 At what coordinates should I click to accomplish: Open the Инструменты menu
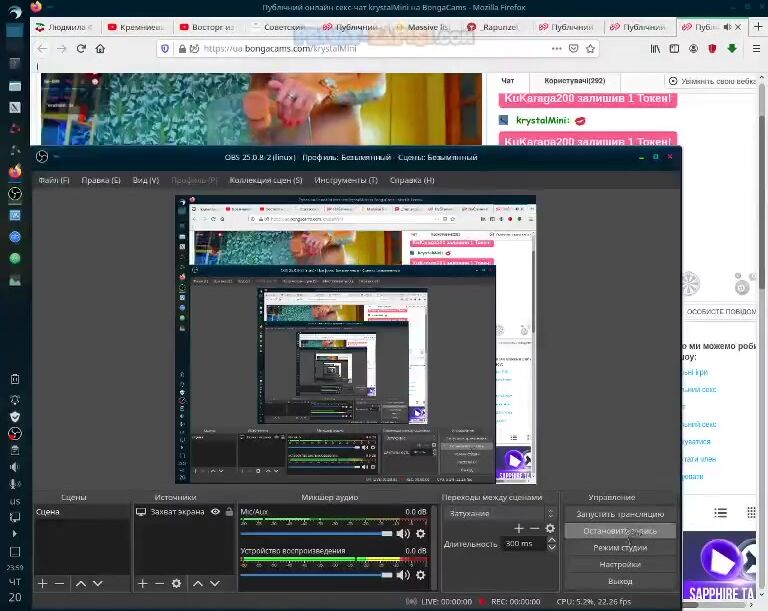(345, 180)
